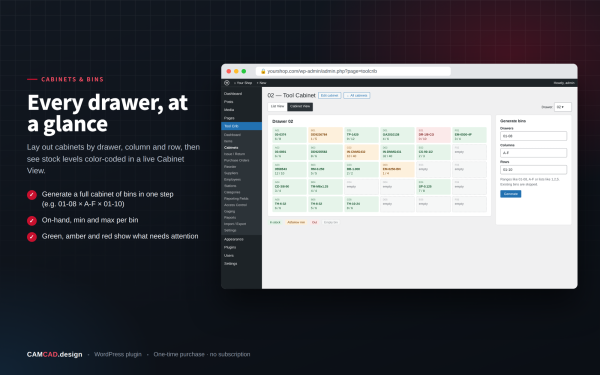
Task: Open the Posts menu item
Action: click(228, 102)
